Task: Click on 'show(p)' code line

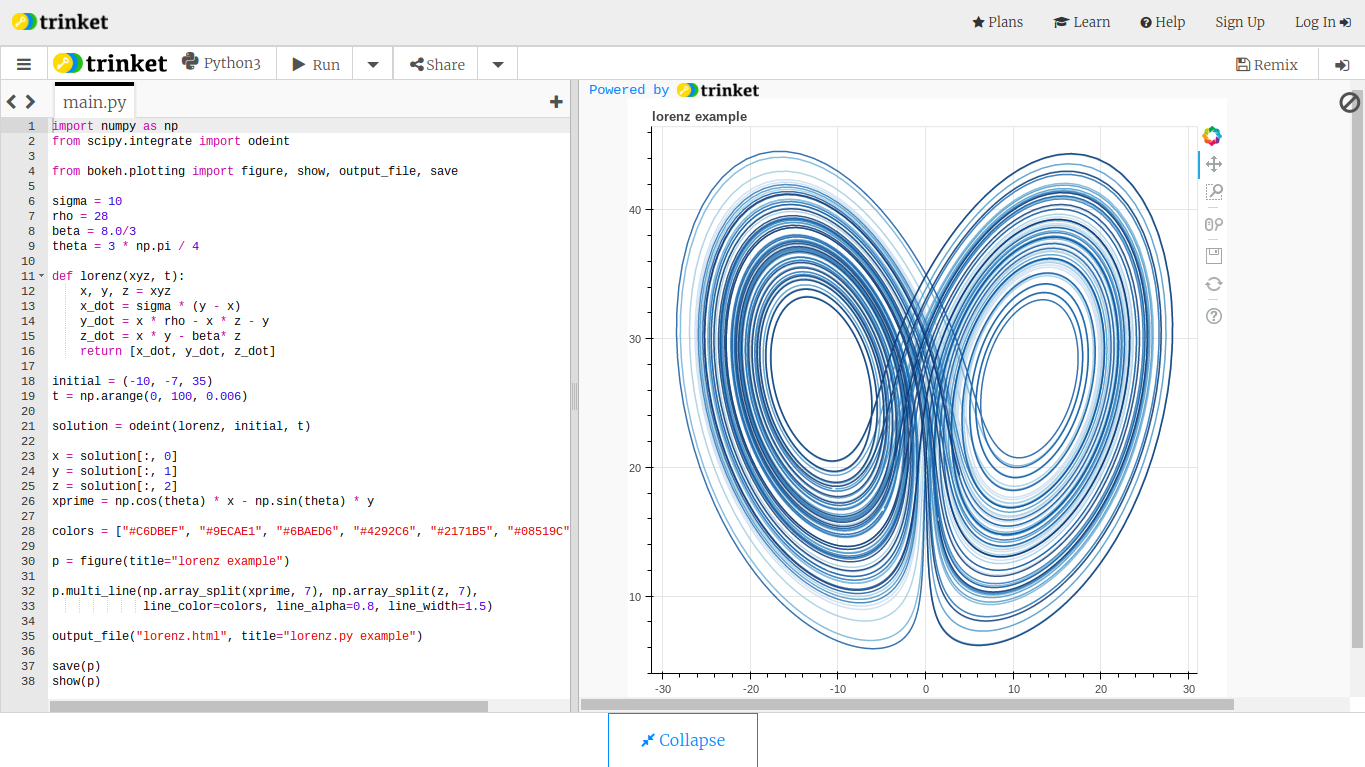Action: click(x=76, y=681)
